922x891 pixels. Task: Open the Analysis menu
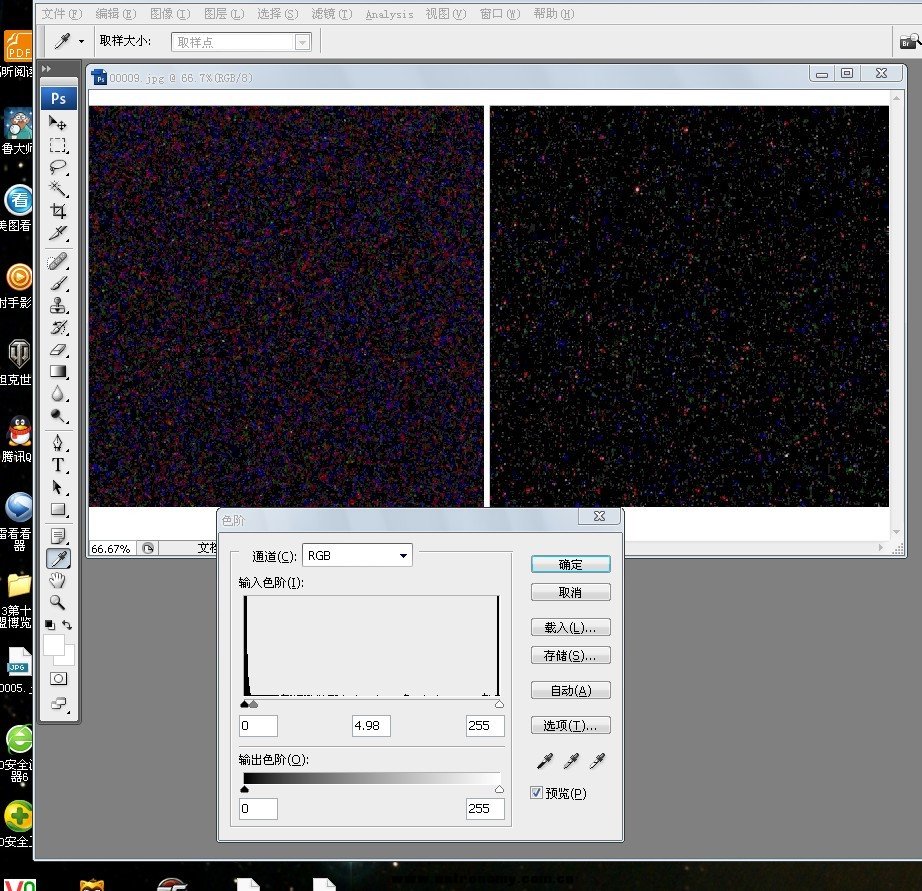(389, 14)
